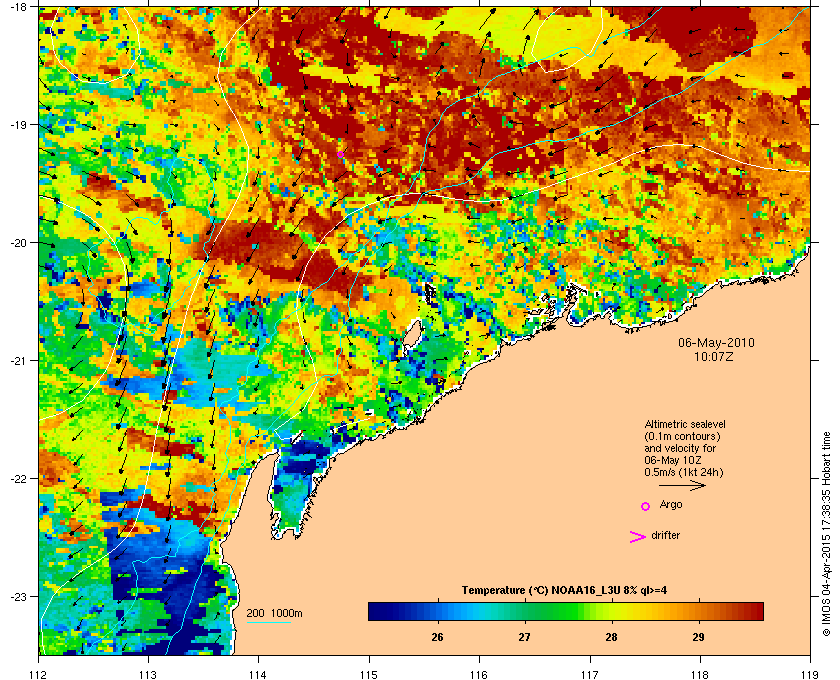
Task: Click colorbar tick label 26
Action: pos(437,637)
